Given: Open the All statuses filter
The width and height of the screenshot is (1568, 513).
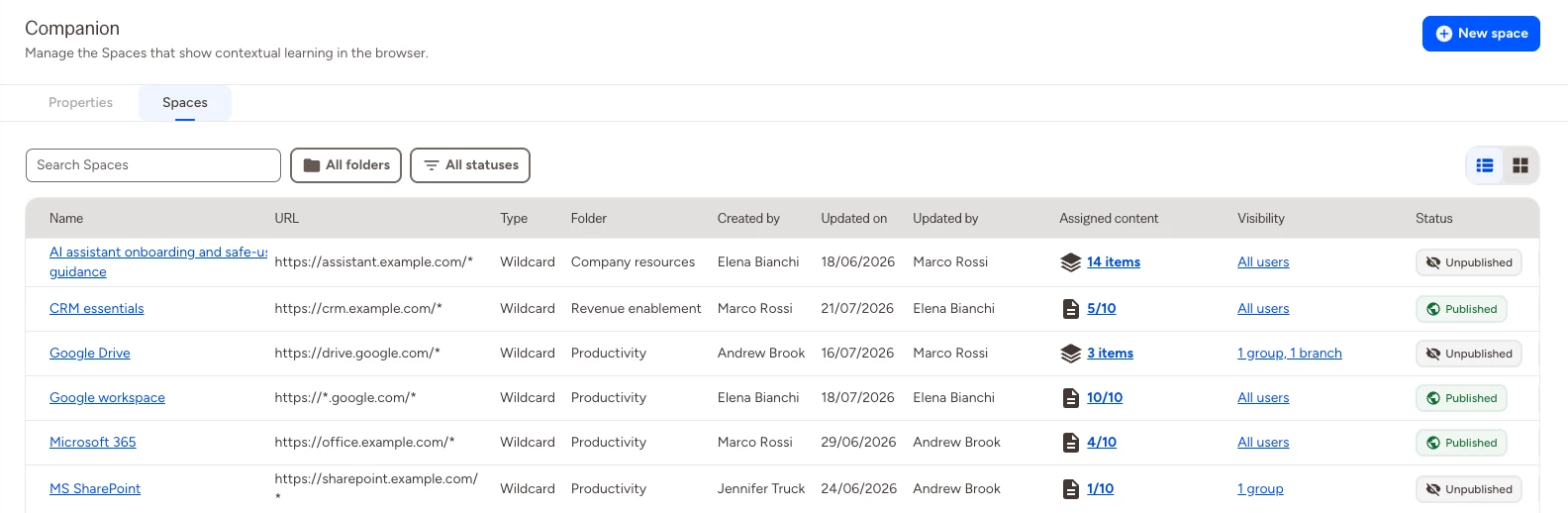Looking at the screenshot, I should click(470, 165).
